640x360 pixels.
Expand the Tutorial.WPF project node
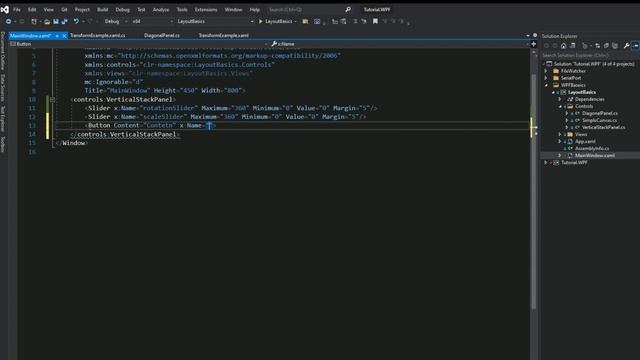point(546,162)
